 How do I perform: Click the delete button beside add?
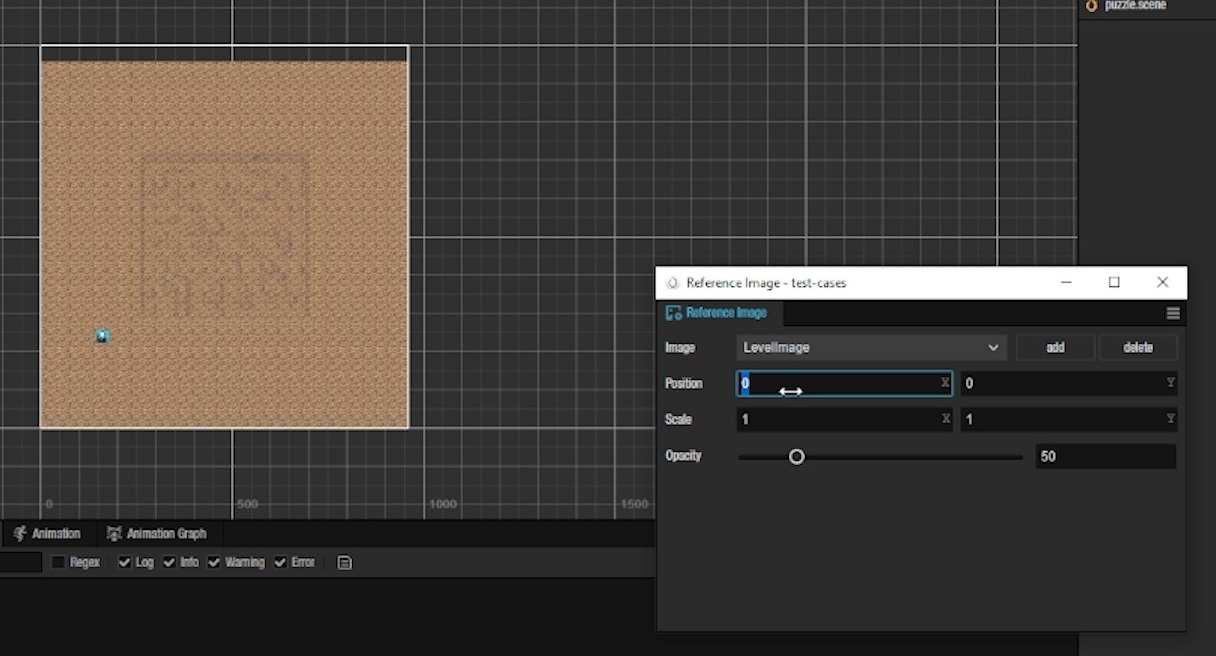[x=1138, y=348]
